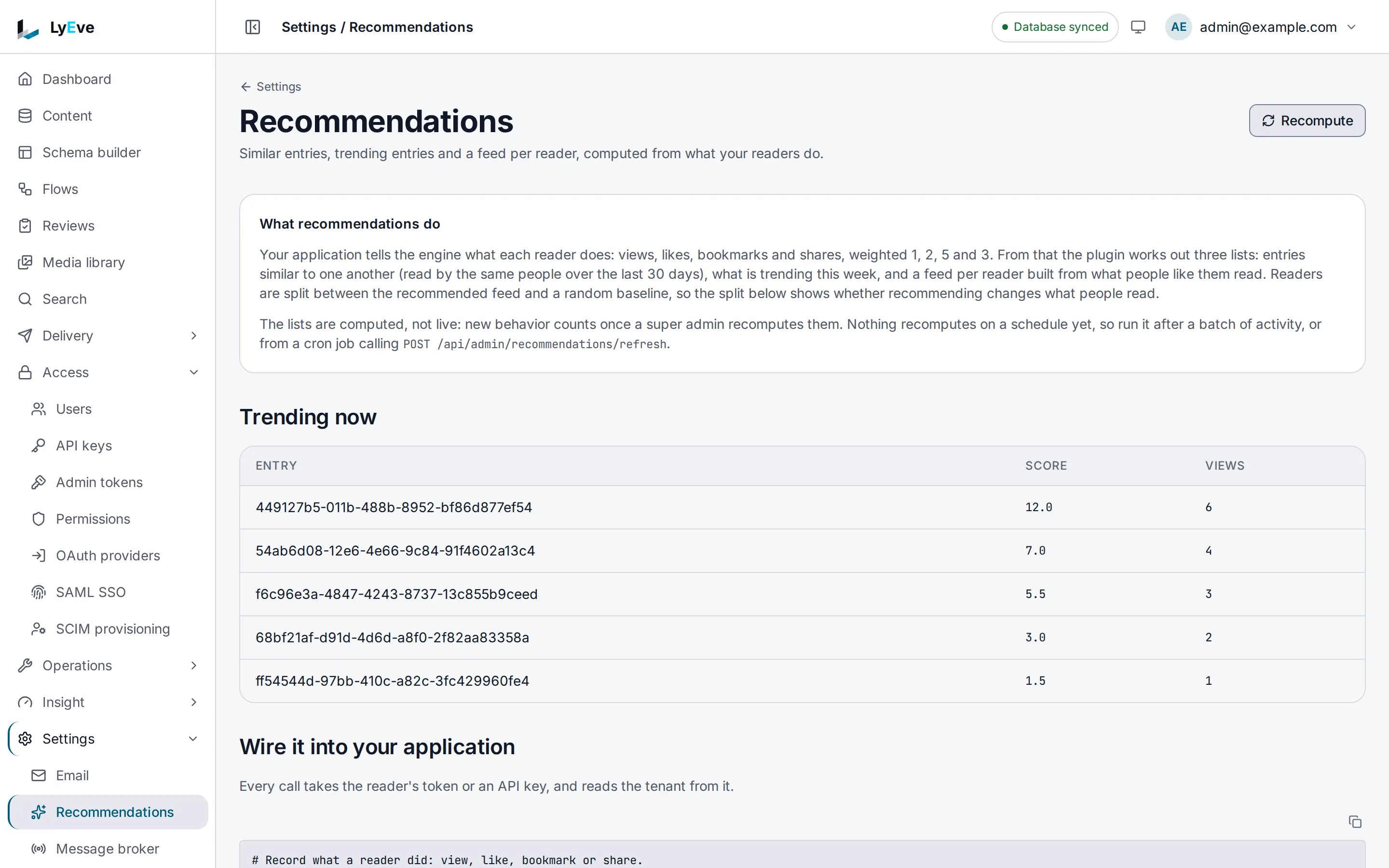Click entry 449127b5-011b-488b-8952-bf86d877ef54
Viewport: 1389px width, 868px height.
pyautogui.click(x=394, y=507)
